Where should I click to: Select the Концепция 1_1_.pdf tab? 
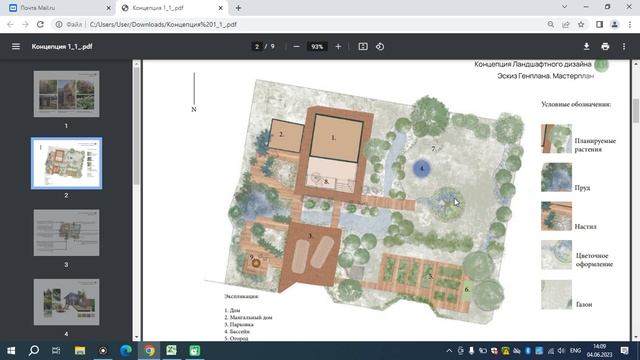172,8
